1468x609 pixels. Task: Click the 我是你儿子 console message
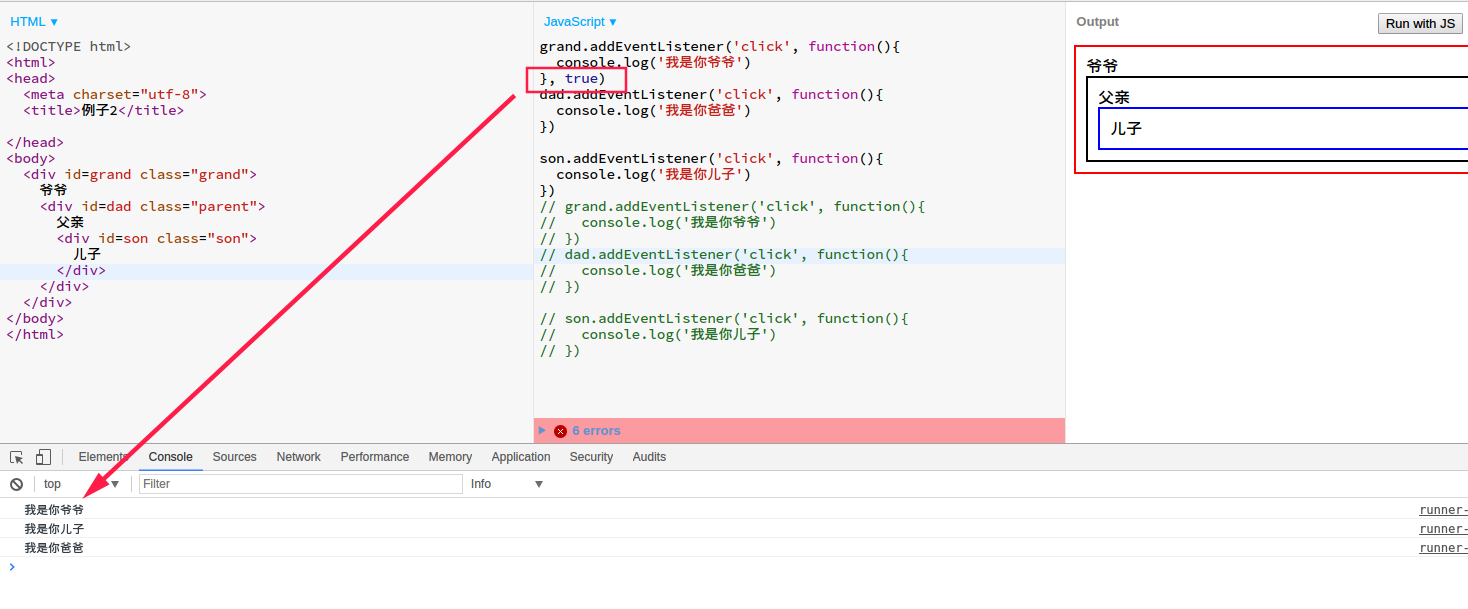[54, 529]
